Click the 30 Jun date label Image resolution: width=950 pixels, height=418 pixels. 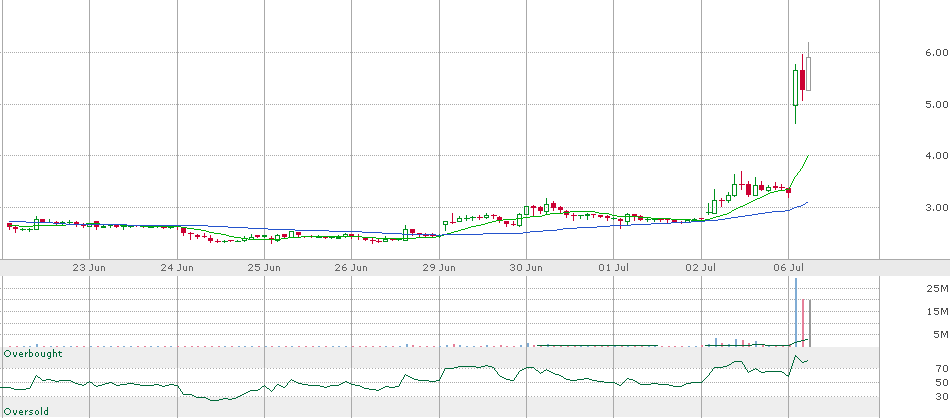coord(526,267)
